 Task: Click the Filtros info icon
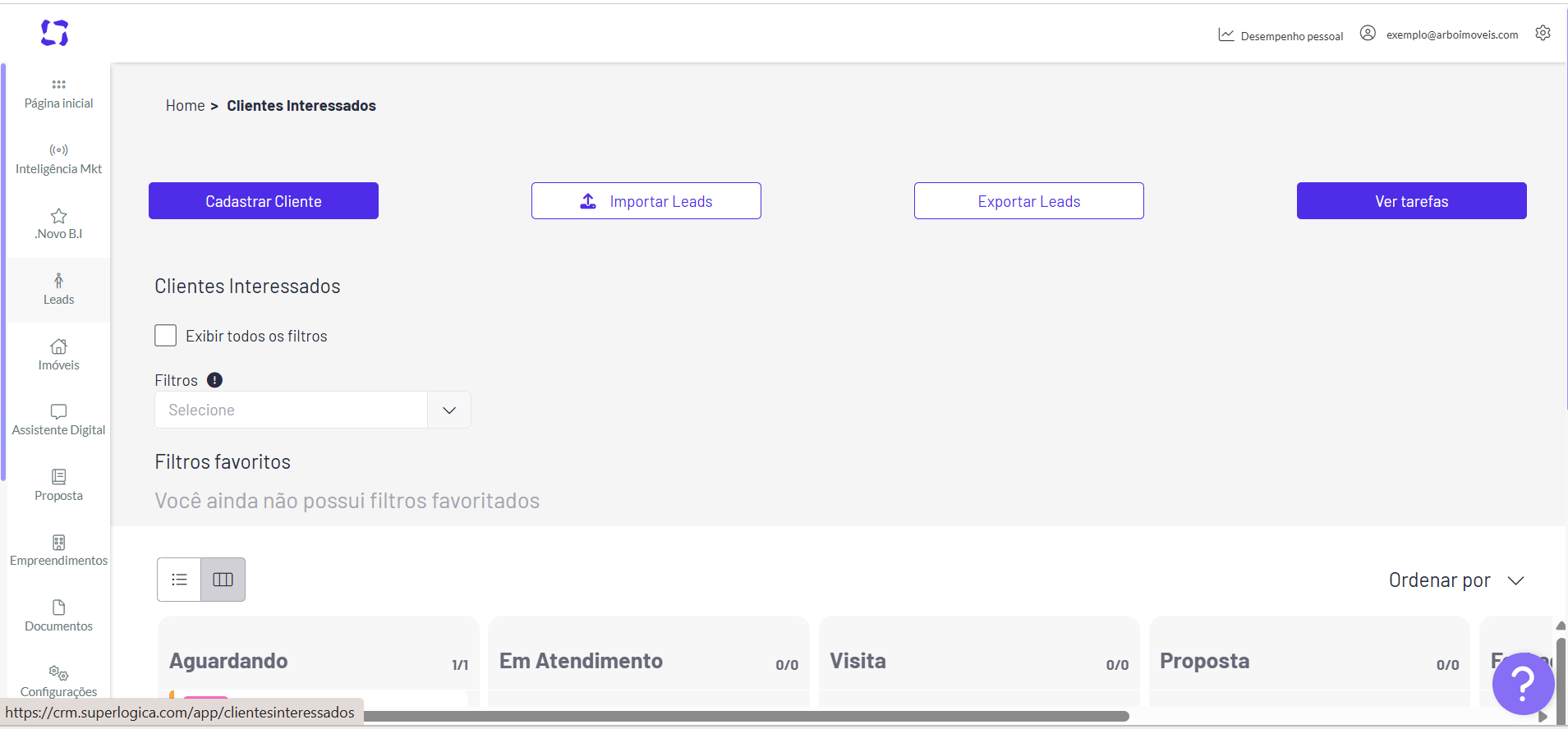click(214, 380)
